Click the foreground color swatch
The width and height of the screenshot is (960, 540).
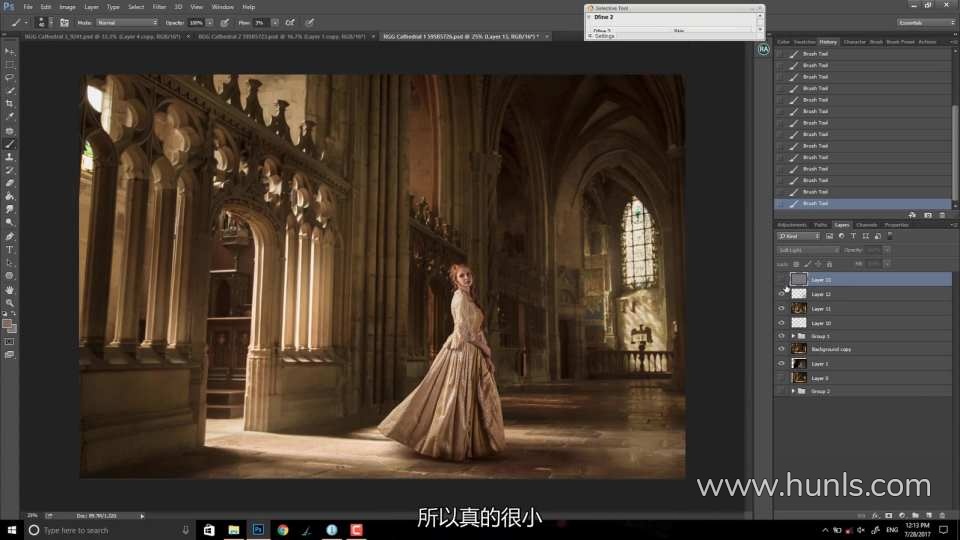click(8, 324)
